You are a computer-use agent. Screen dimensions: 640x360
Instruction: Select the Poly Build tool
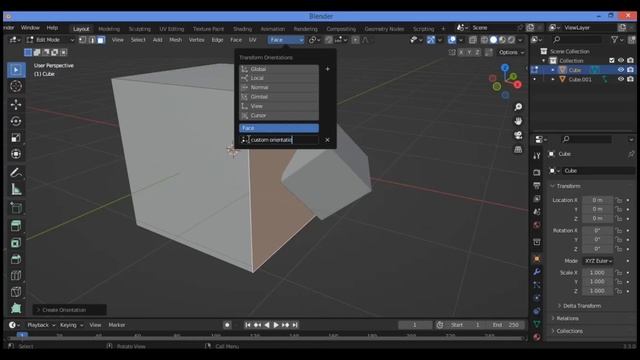point(16,308)
